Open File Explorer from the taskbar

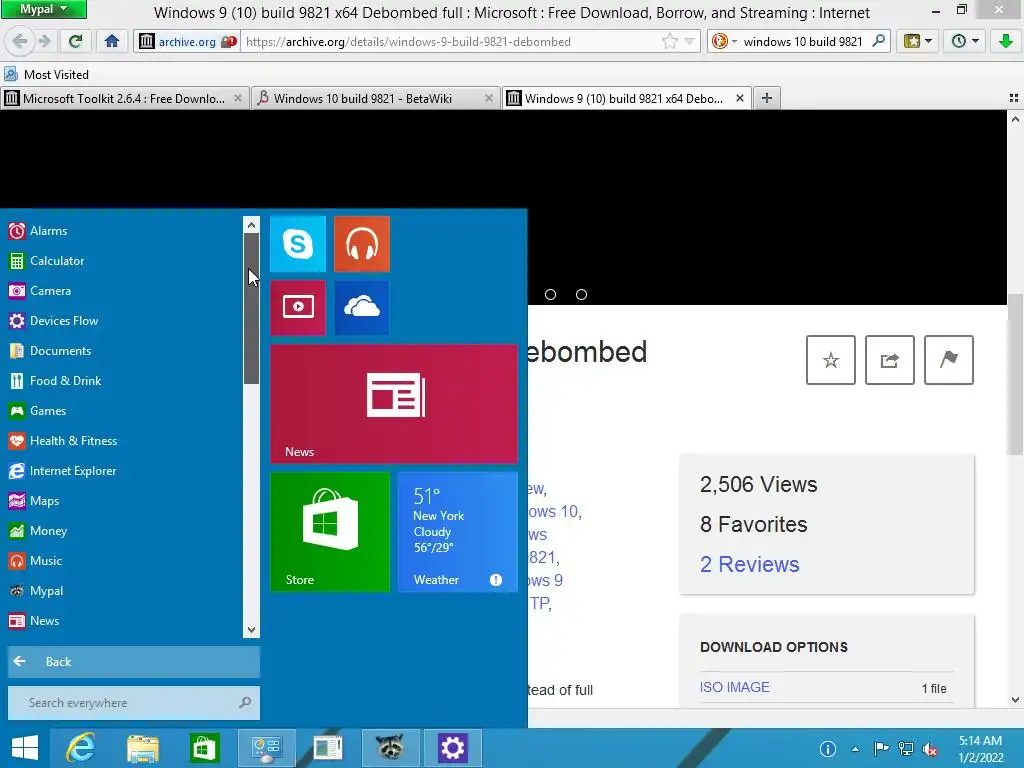coord(142,748)
